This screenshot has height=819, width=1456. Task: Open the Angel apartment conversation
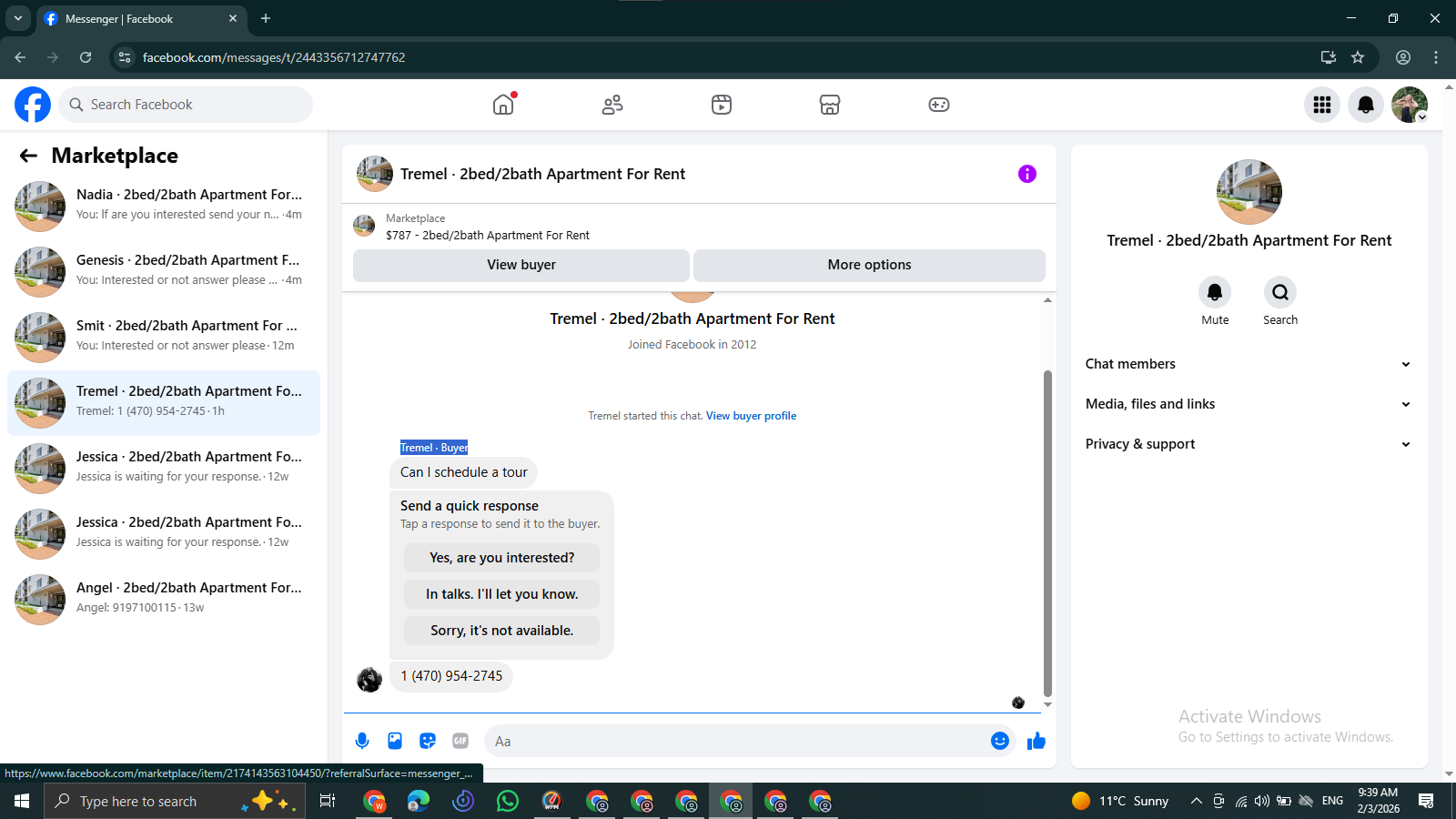164,599
